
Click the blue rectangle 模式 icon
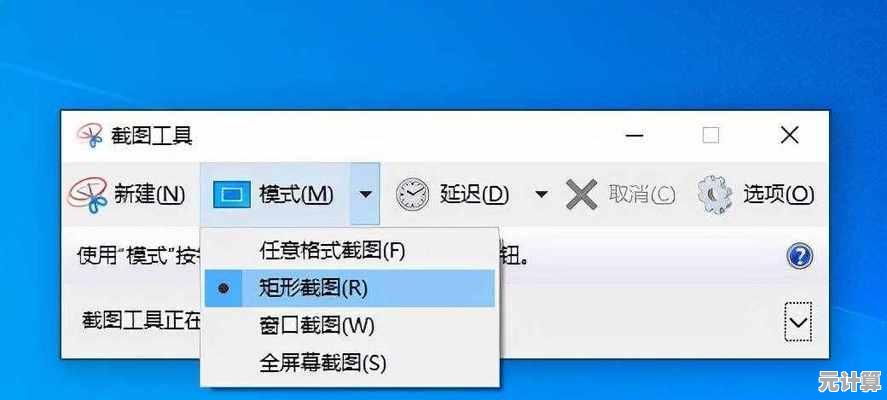232,195
